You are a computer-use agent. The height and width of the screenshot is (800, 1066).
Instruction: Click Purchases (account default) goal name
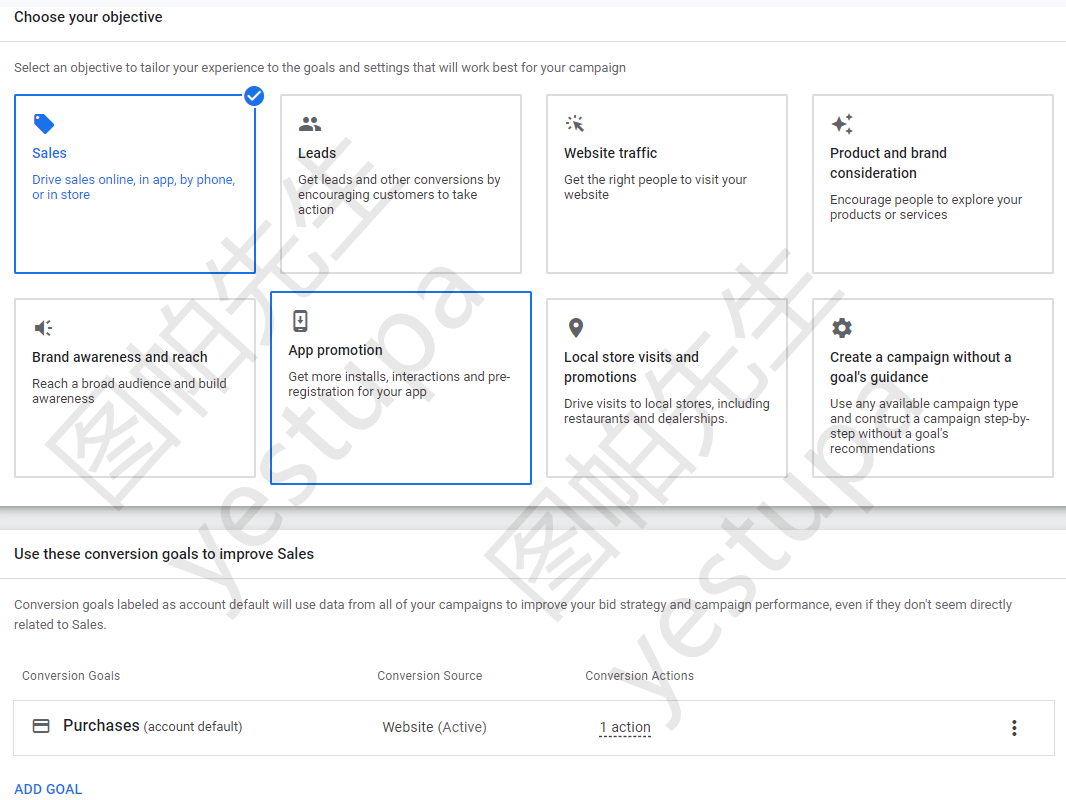point(152,726)
